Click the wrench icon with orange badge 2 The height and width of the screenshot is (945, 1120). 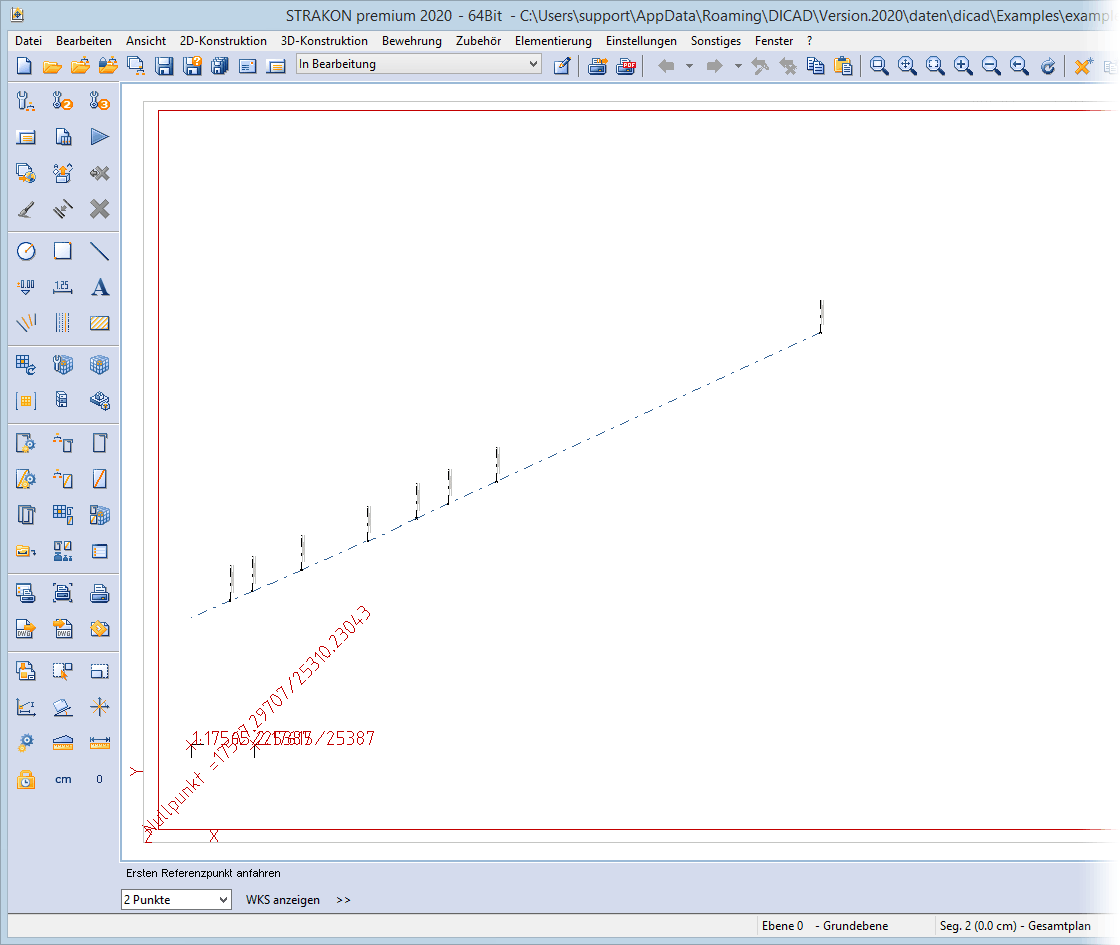click(63, 101)
